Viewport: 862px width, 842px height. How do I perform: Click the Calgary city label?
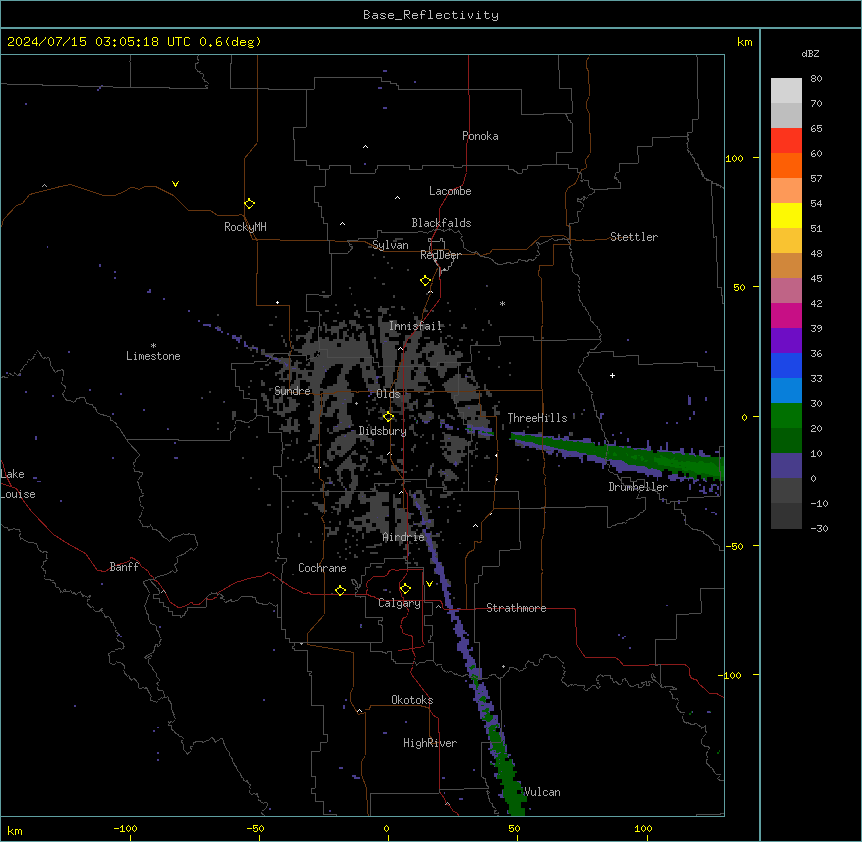[x=399, y=603]
